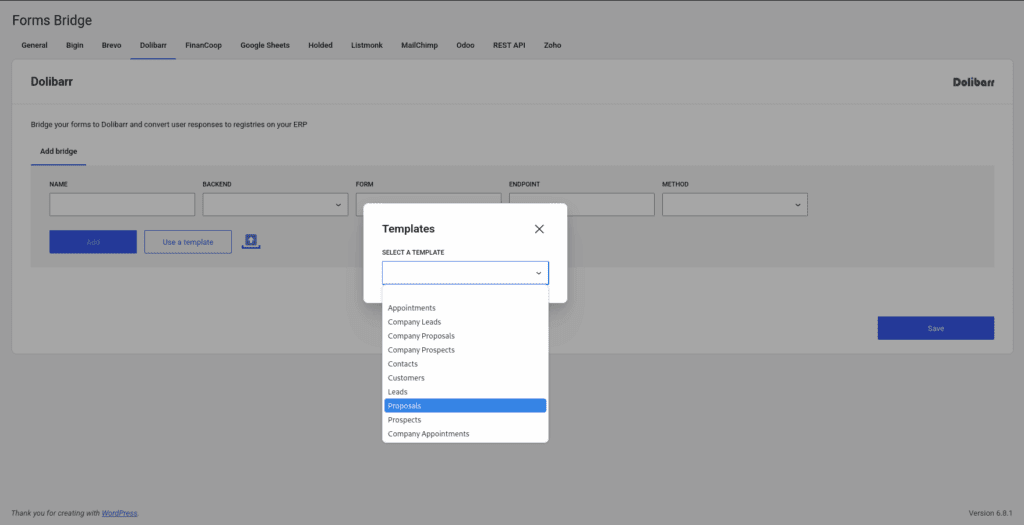Go to the FinanCoop tab

pos(203,45)
